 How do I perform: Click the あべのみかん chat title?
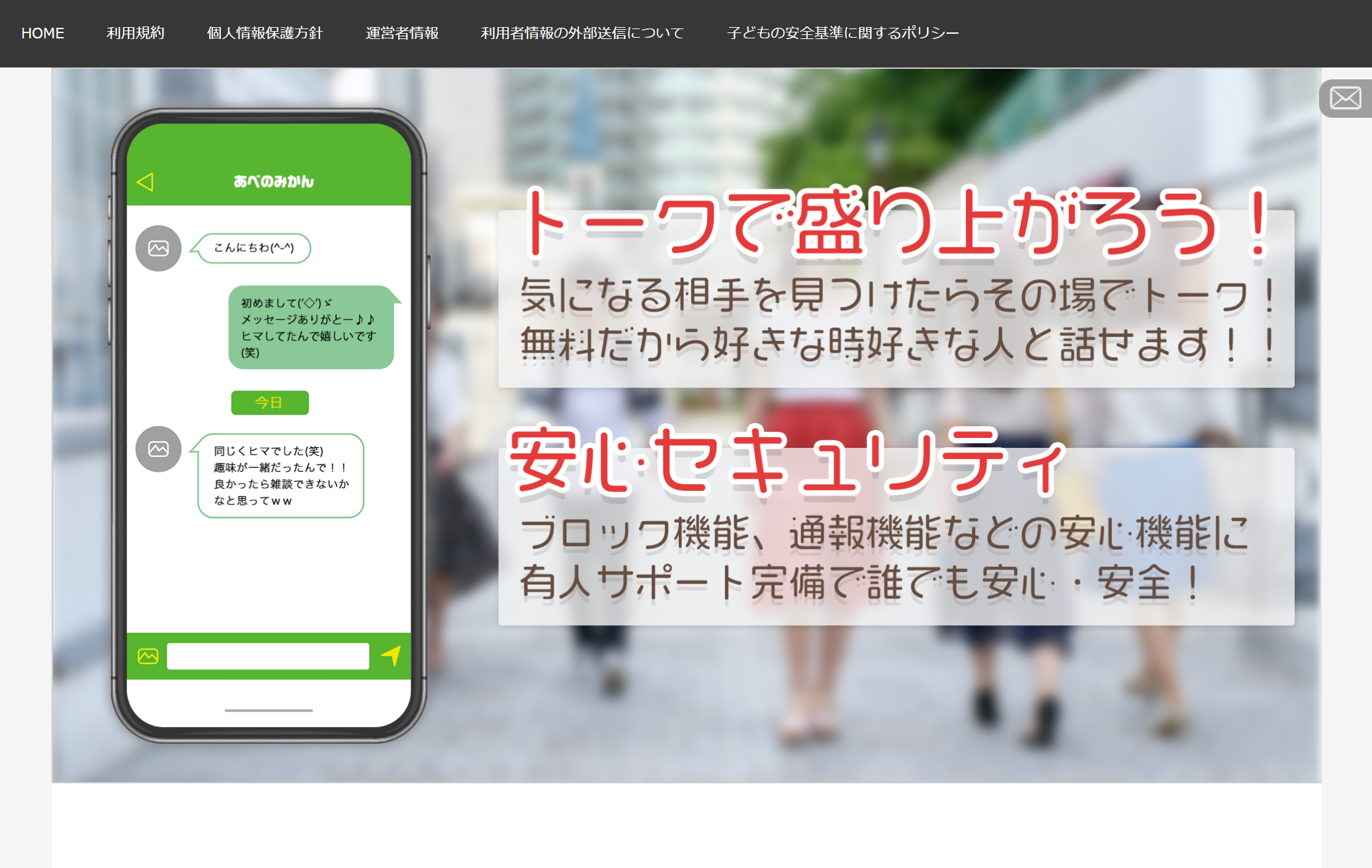(x=273, y=181)
